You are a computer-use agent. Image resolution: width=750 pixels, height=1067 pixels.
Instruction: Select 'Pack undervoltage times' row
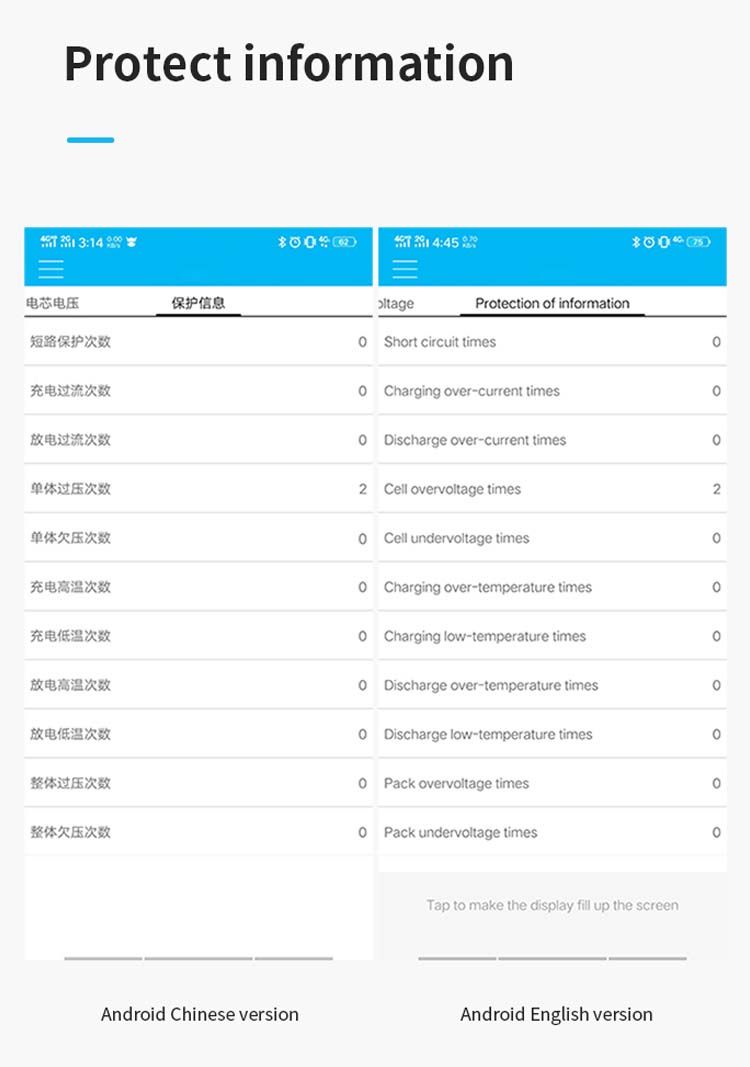point(552,832)
